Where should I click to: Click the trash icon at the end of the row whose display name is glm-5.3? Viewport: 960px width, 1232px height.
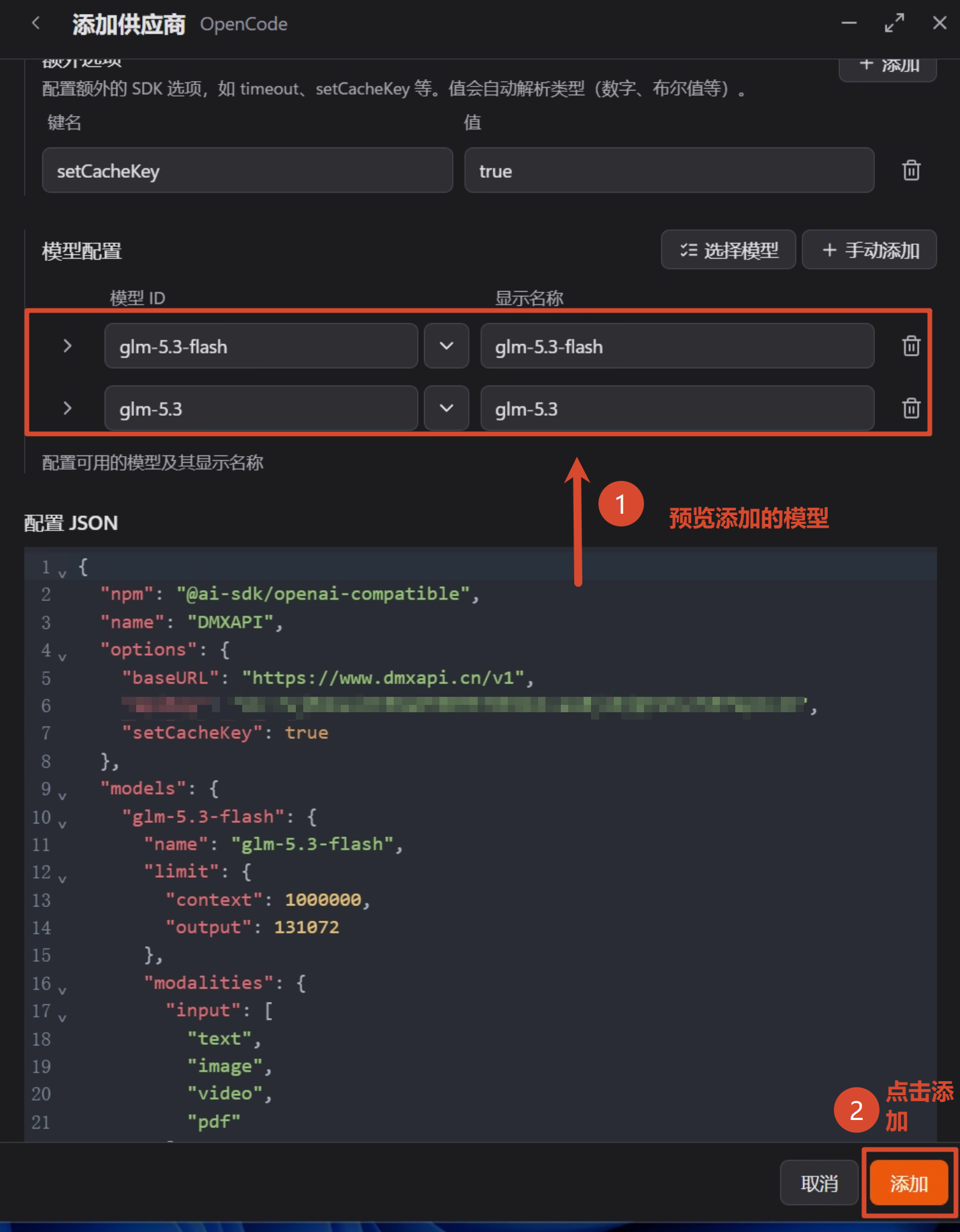click(x=911, y=408)
